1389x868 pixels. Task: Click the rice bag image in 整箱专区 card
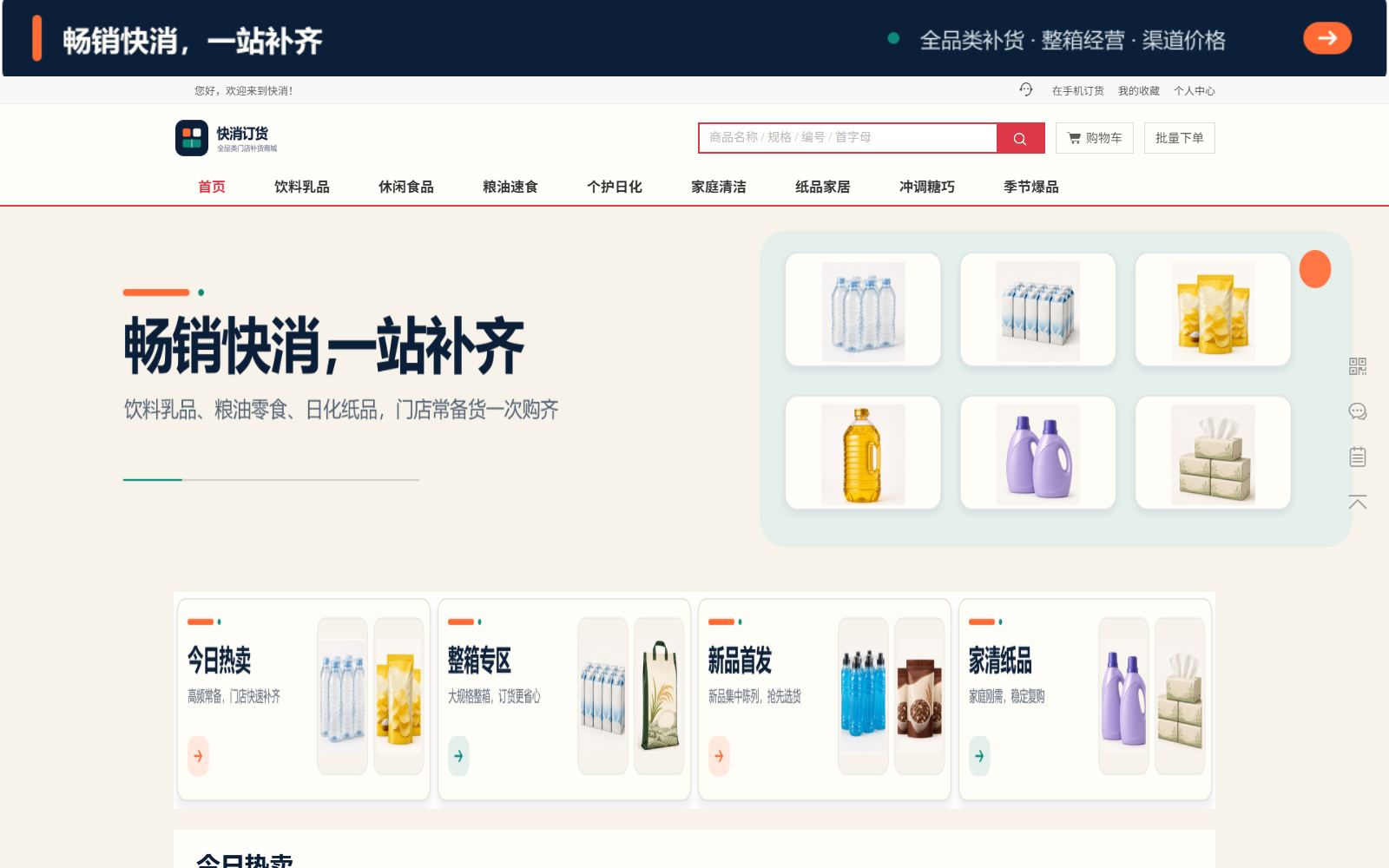click(659, 696)
